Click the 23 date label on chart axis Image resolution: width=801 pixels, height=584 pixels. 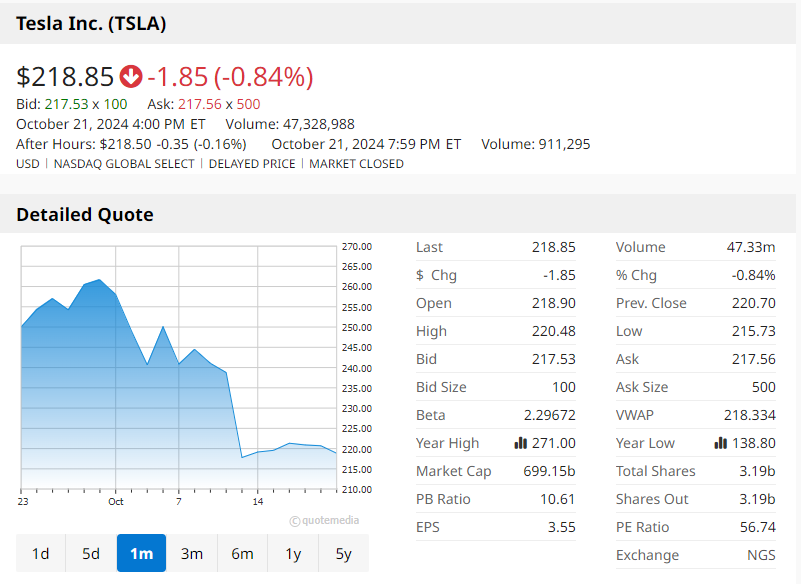pos(22,502)
